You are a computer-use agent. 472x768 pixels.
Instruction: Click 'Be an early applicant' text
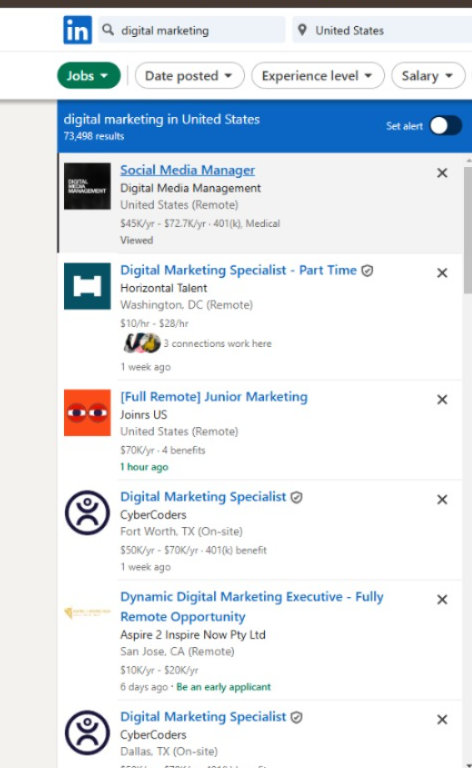(223, 687)
